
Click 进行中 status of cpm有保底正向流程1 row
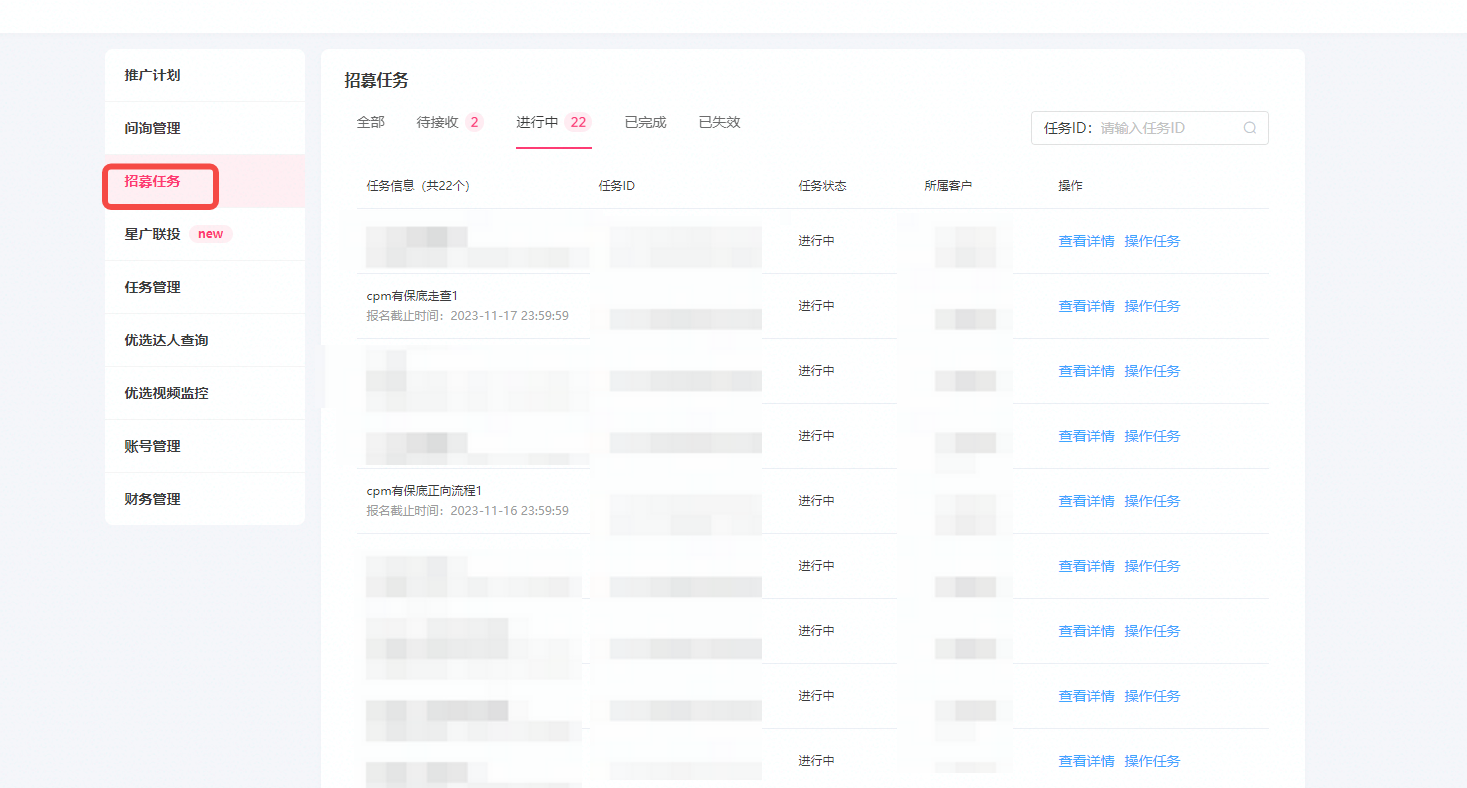pyautogui.click(x=816, y=501)
